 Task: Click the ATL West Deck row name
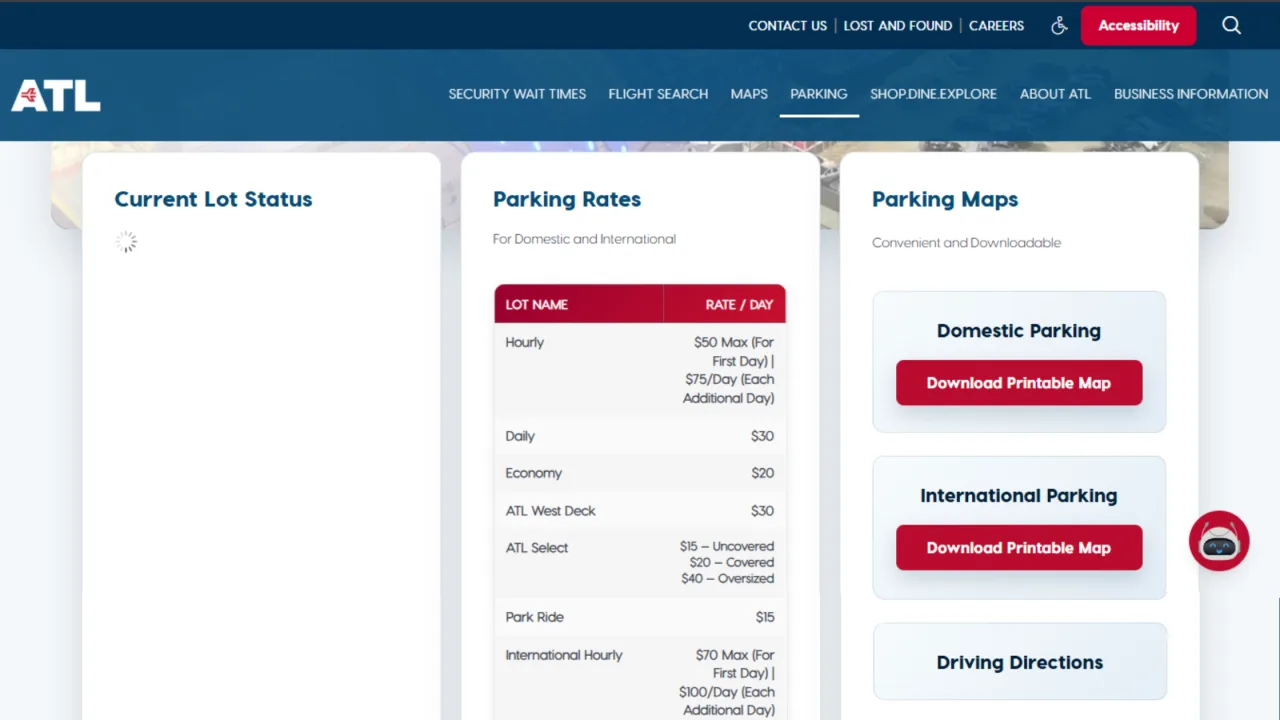(x=550, y=511)
